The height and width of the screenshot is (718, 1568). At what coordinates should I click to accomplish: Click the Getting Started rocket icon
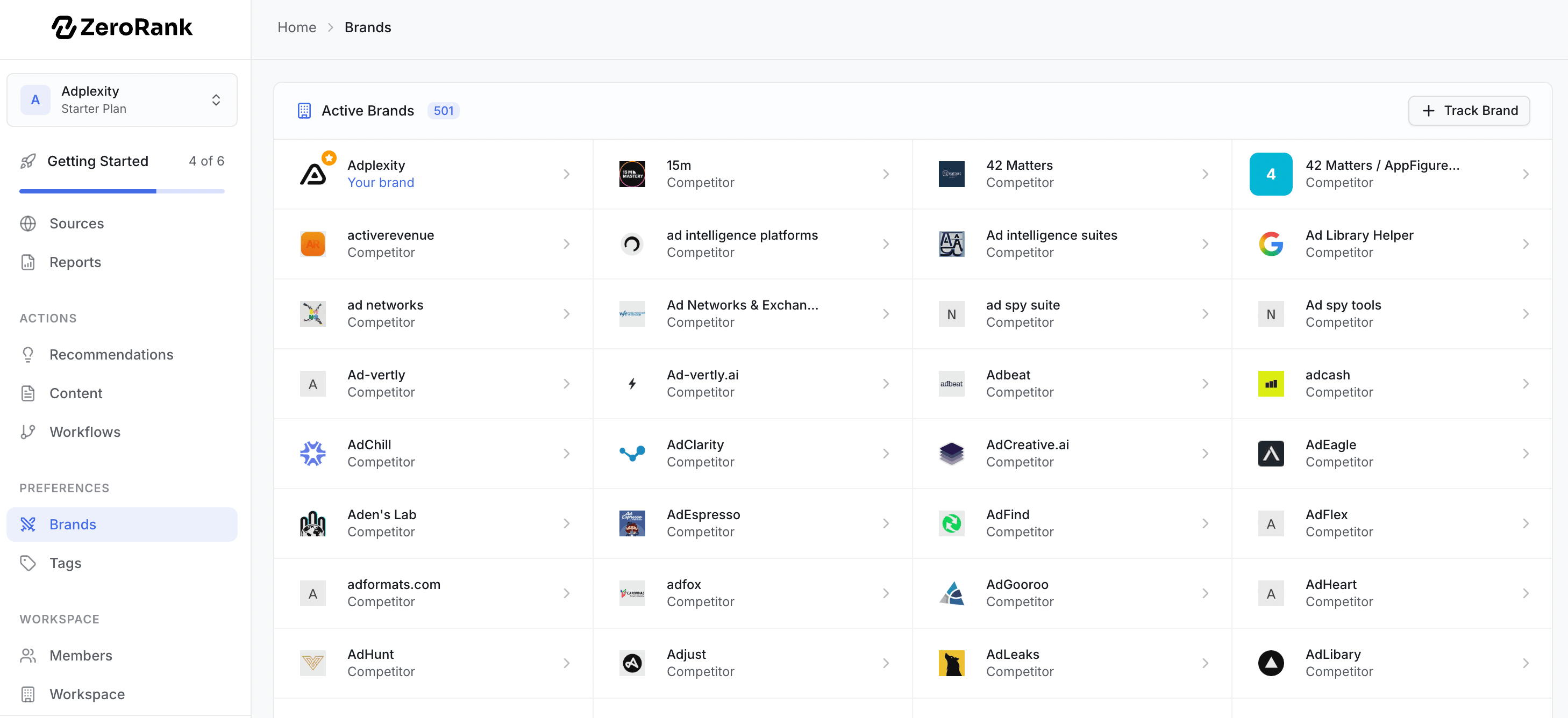tap(28, 161)
